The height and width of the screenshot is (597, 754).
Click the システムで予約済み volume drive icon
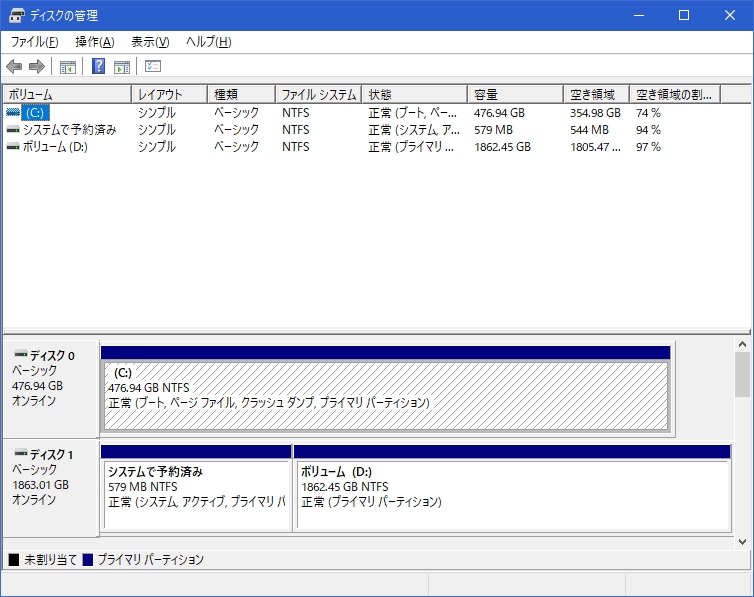point(13,129)
